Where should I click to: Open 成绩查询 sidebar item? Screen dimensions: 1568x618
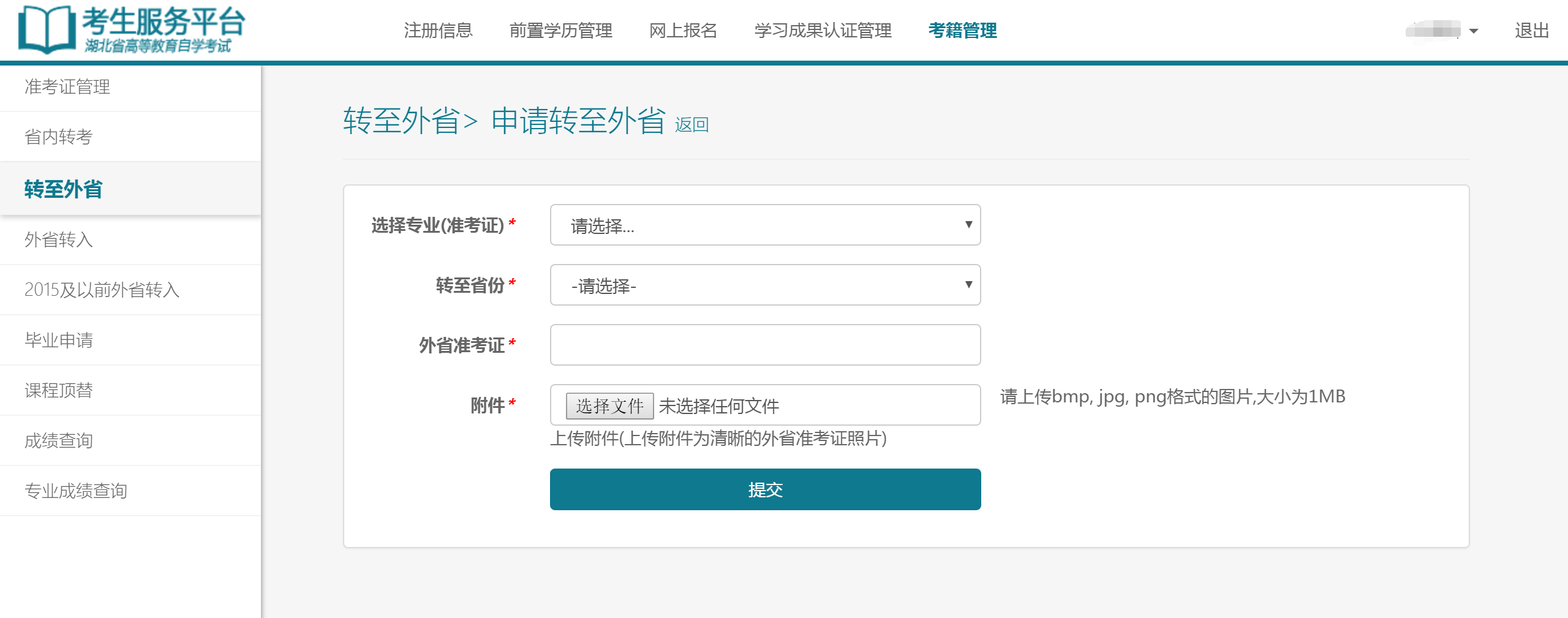59,441
